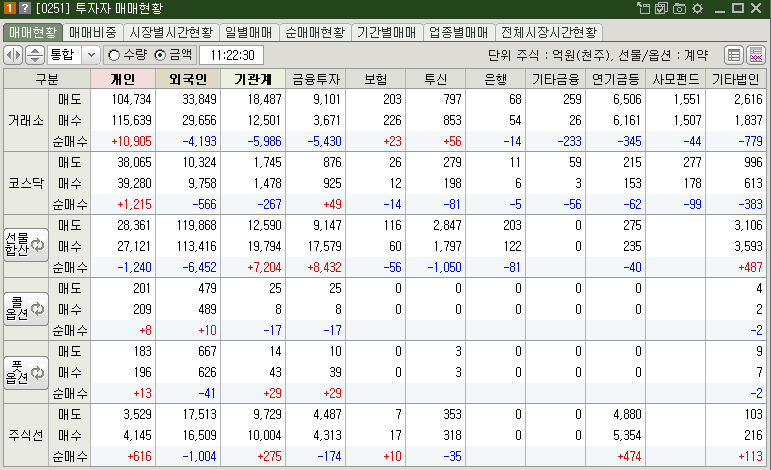Screen dimensions: 771x470
Task: Click the 기관계 column header
Action: click(x=253, y=79)
